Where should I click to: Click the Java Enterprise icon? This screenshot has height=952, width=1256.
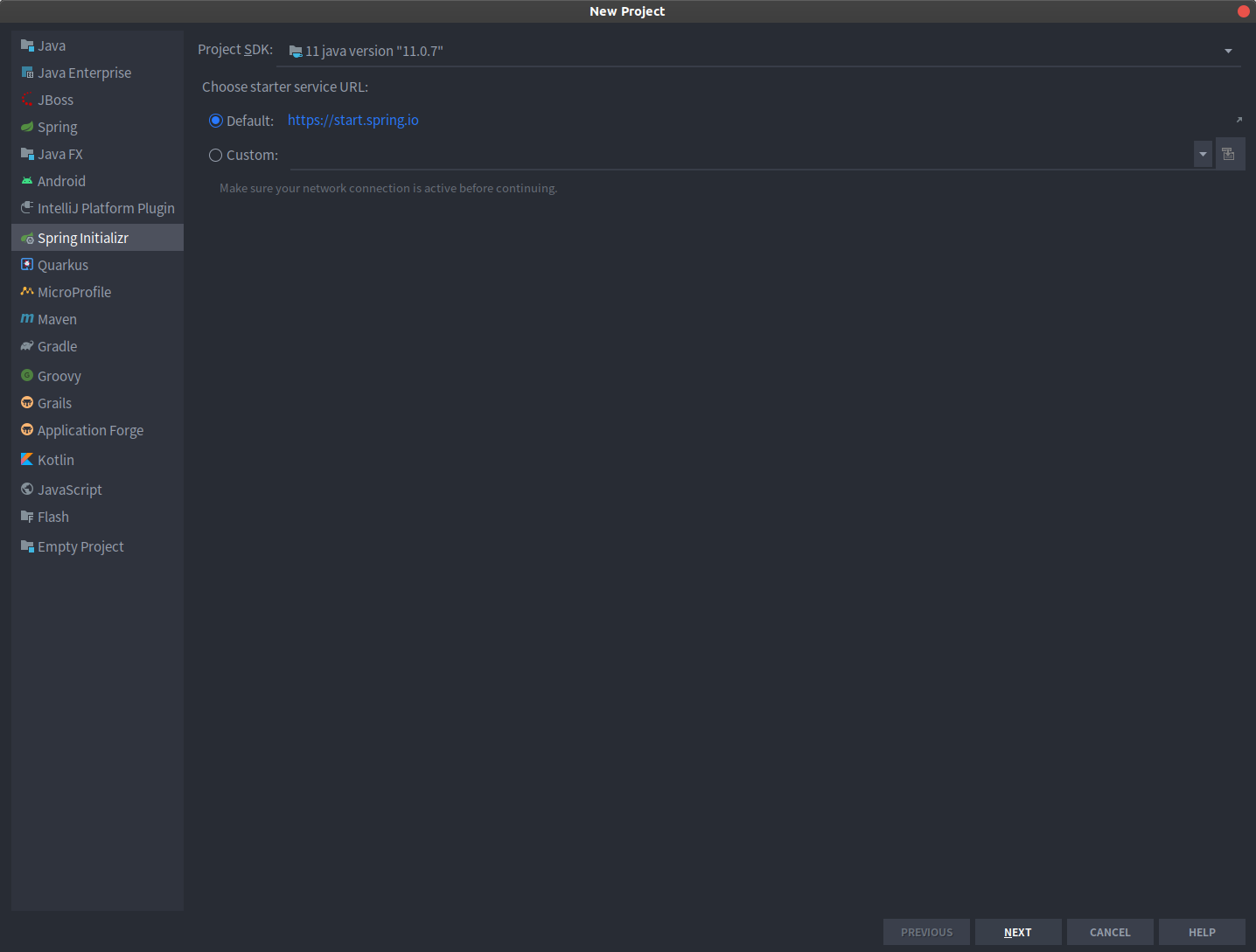tap(27, 73)
